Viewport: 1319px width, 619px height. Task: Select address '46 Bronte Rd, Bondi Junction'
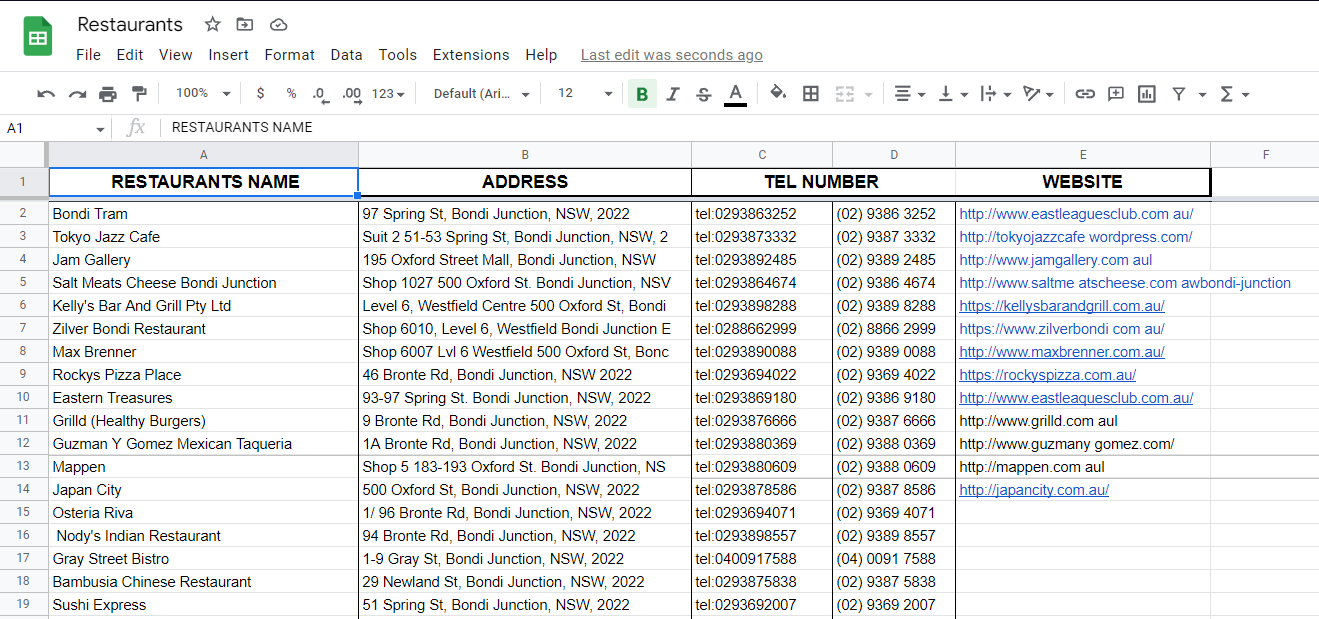tap(525, 375)
